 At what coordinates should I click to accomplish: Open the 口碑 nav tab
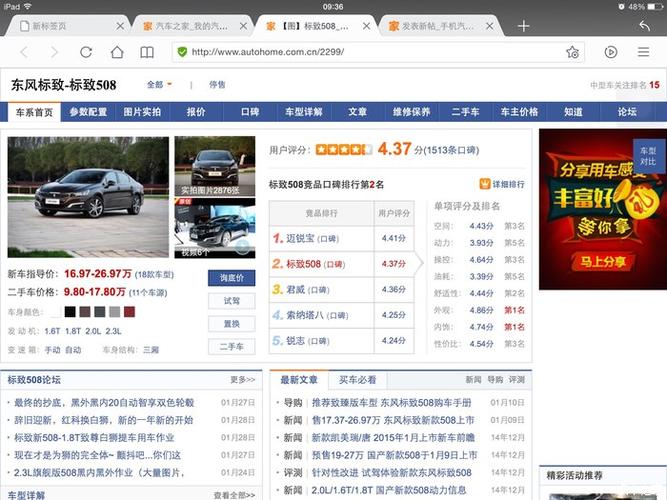click(x=250, y=112)
